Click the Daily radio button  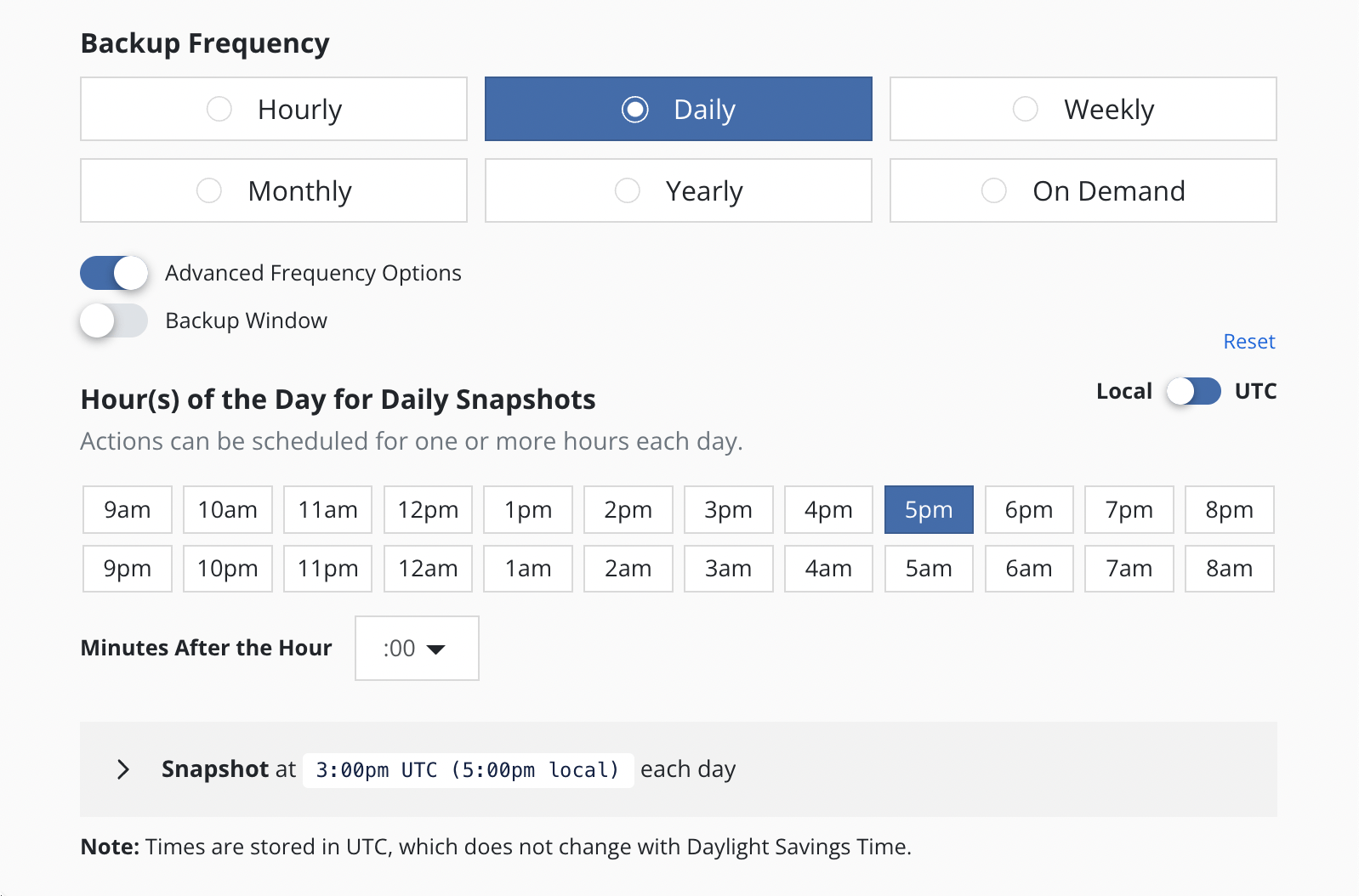(635, 110)
